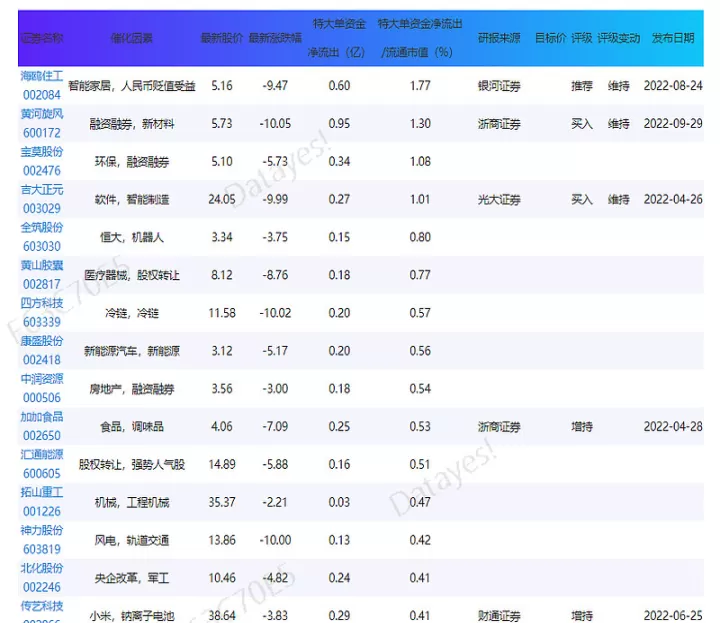Viewport: 720px width, 623px height.
Task: Select catalyst text 央企改革，军工
Action: [132, 578]
